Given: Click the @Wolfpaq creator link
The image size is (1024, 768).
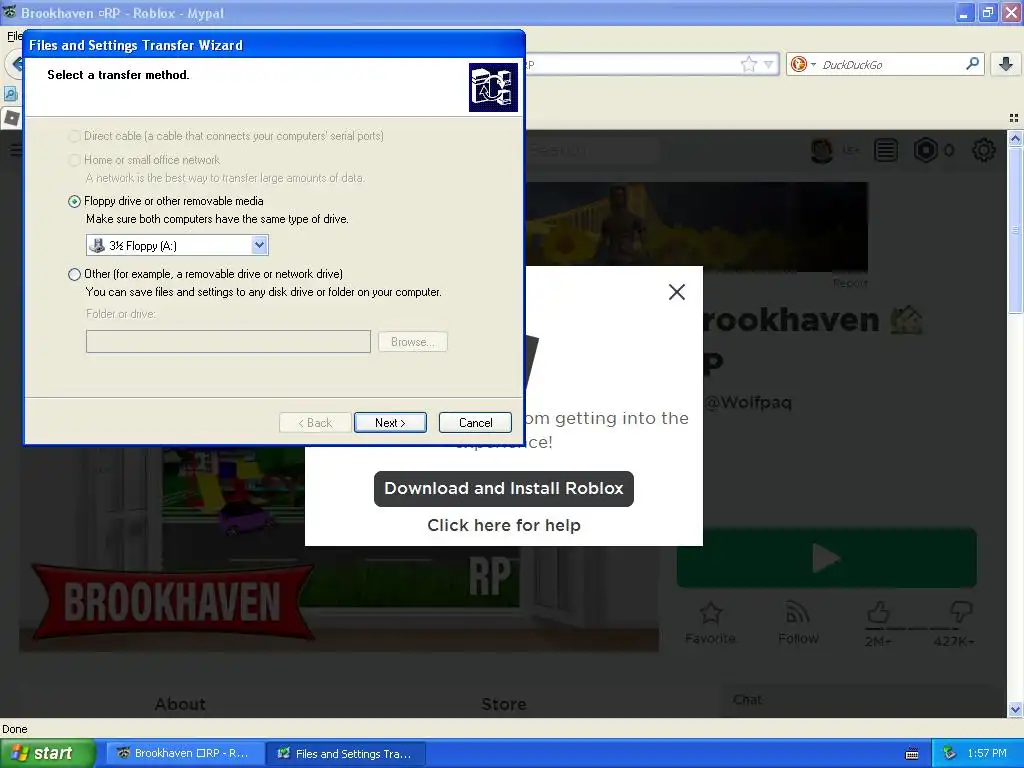Looking at the screenshot, I should point(749,402).
